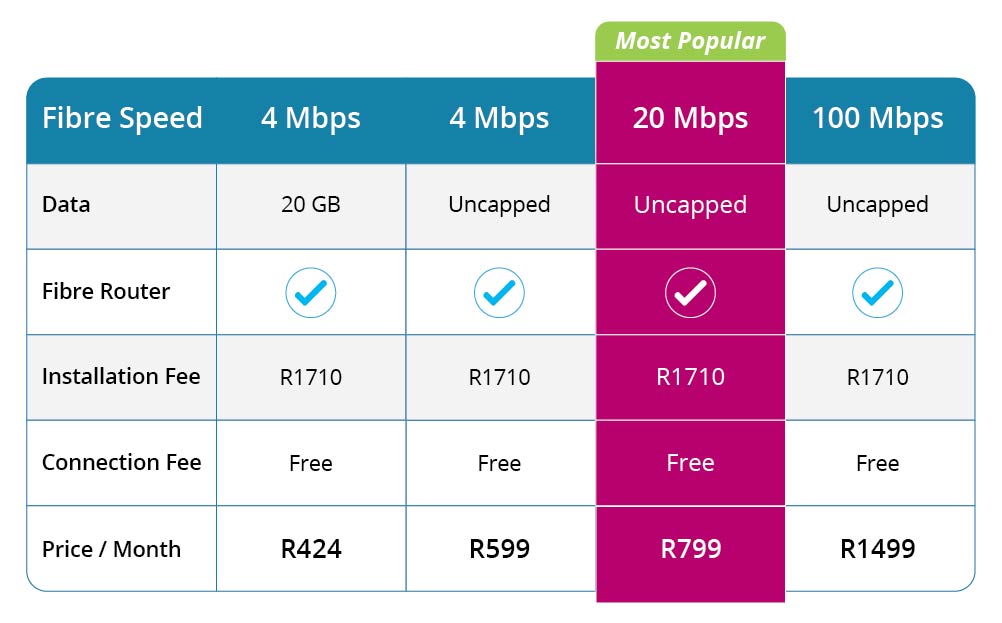The width and height of the screenshot is (1002, 623).
Task: Click the Fibre Speed header cell
Action: (121, 118)
